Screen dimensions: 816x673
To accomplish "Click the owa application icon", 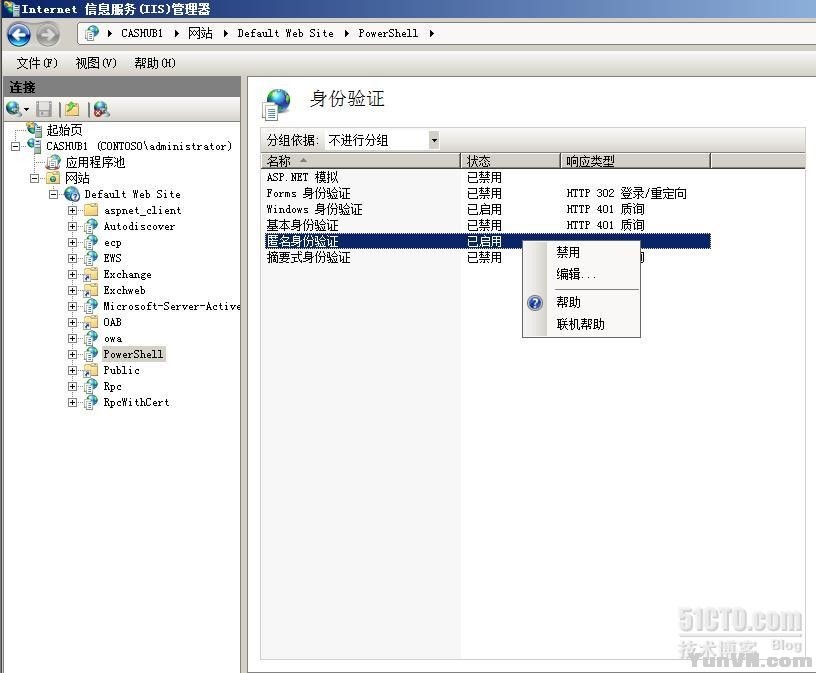I will click(91, 338).
